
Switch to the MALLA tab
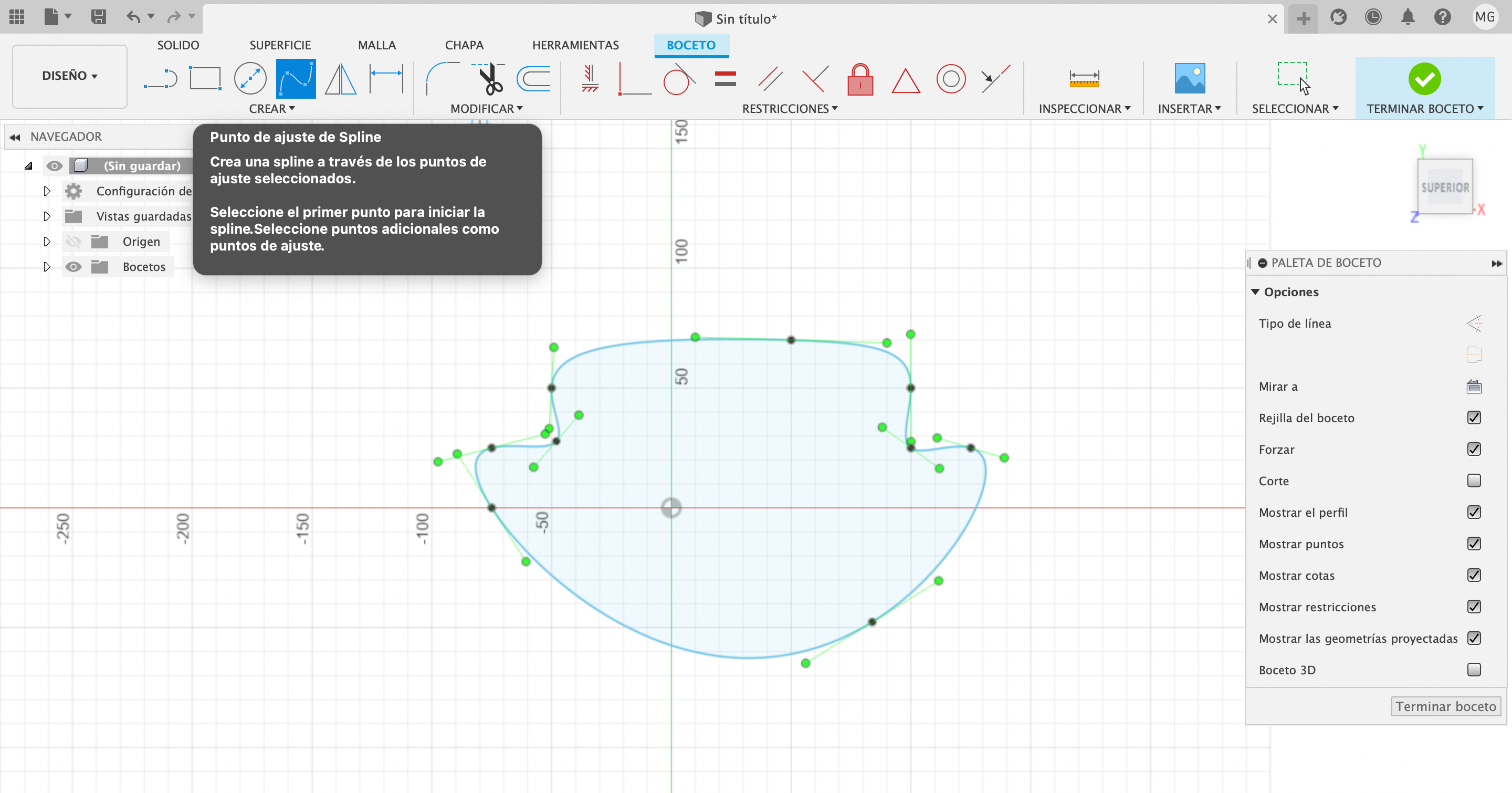click(377, 45)
